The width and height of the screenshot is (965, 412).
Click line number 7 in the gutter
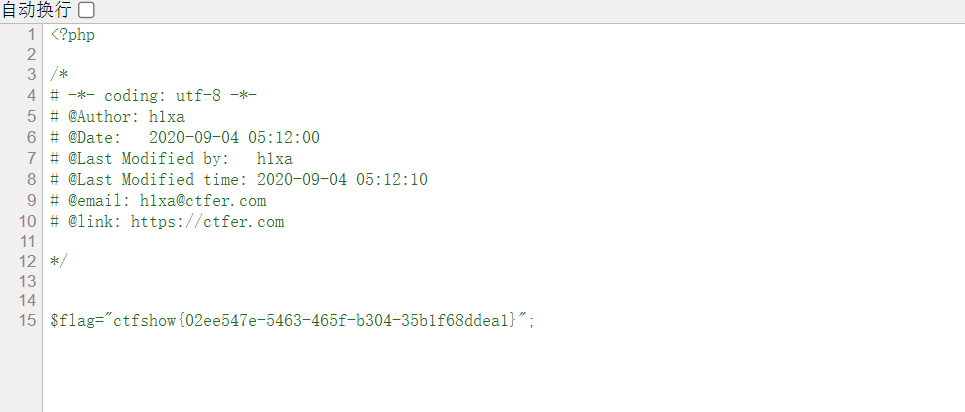click(32, 159)
